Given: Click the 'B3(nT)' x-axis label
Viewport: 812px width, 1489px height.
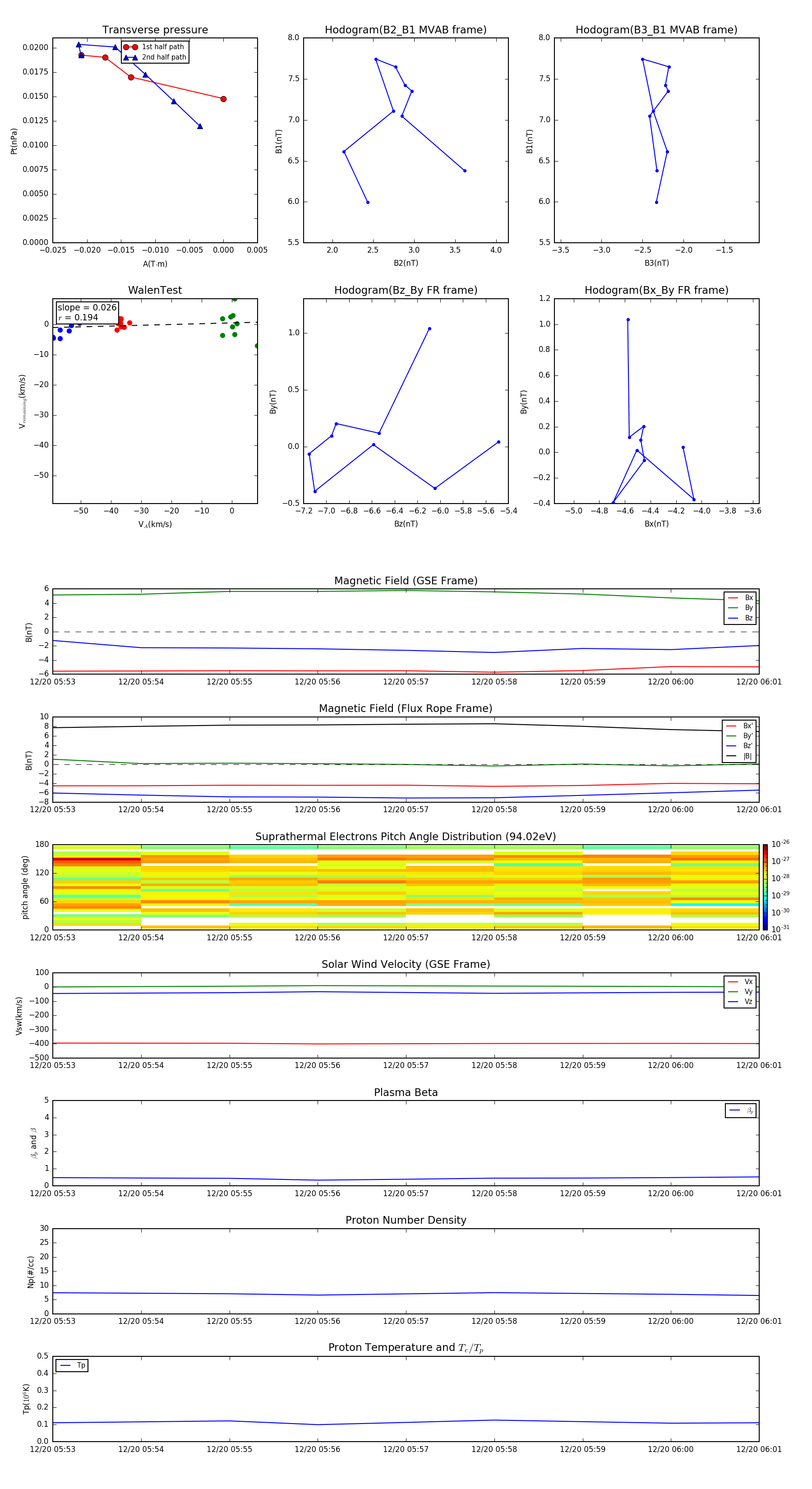Looking at the screenshot, I should (656, 263).
